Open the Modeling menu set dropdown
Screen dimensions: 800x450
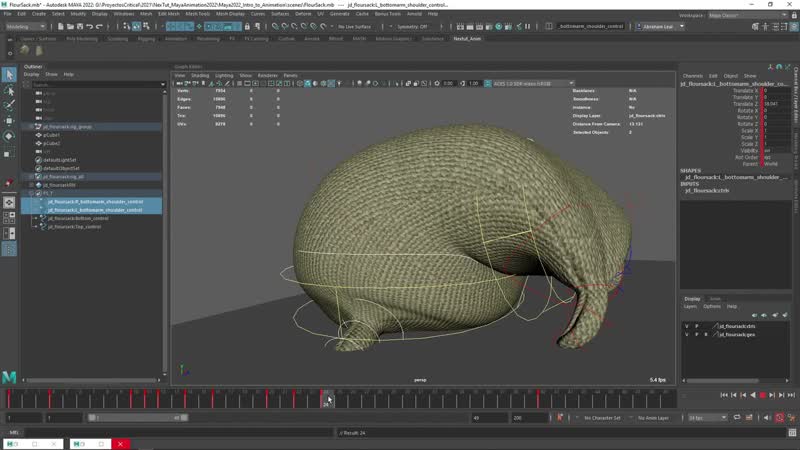point(26,27)
